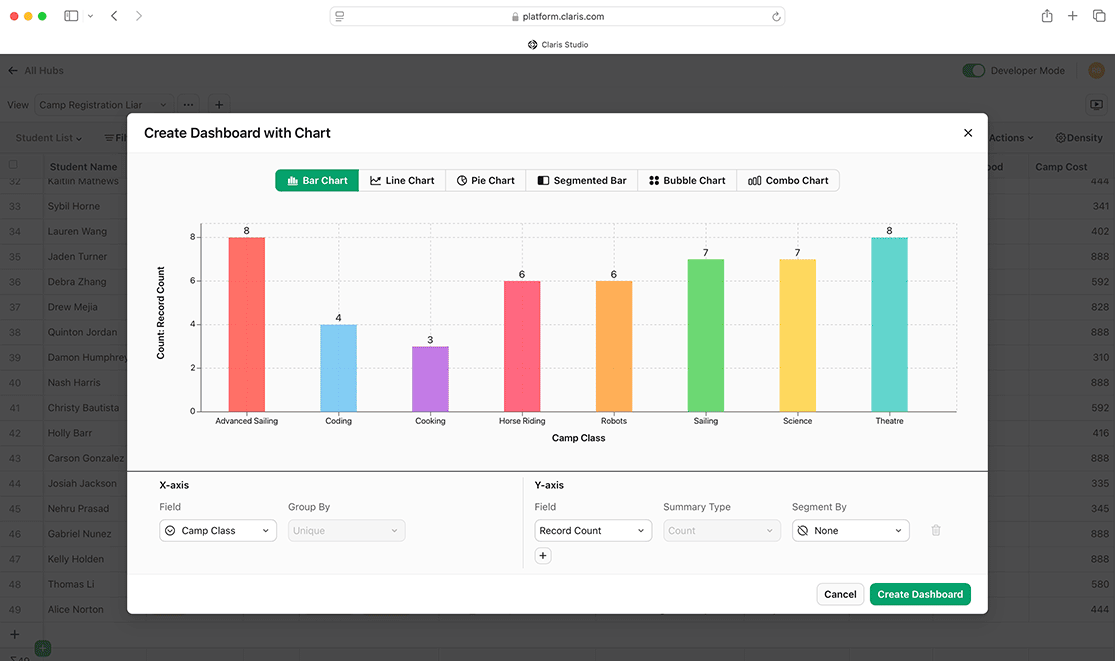This screenshot has width=1115, height=661.
Task: Select all rows with header checkbox
Action: click(14, 164)
